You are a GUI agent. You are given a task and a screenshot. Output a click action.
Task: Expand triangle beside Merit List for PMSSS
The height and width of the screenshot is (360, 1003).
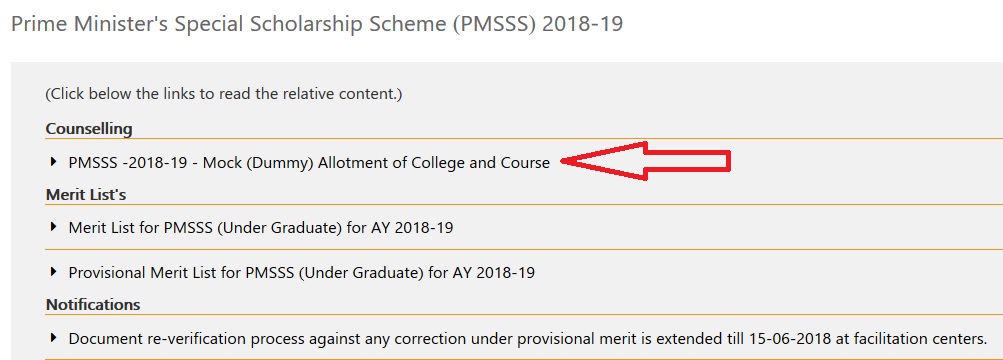(x=53, y=227)
